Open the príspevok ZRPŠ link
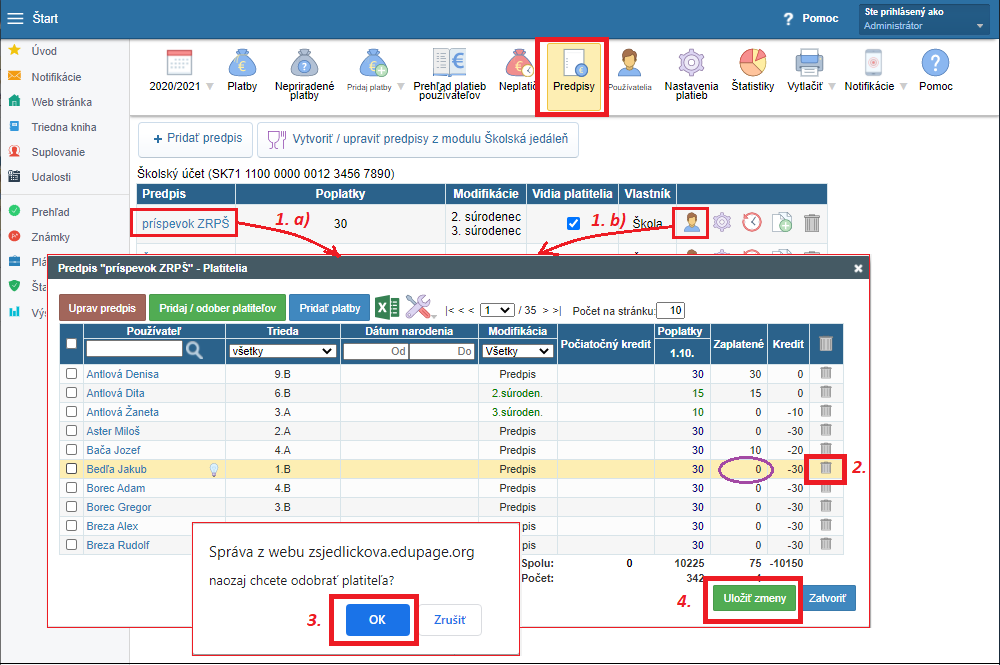 tap(184, 224)
